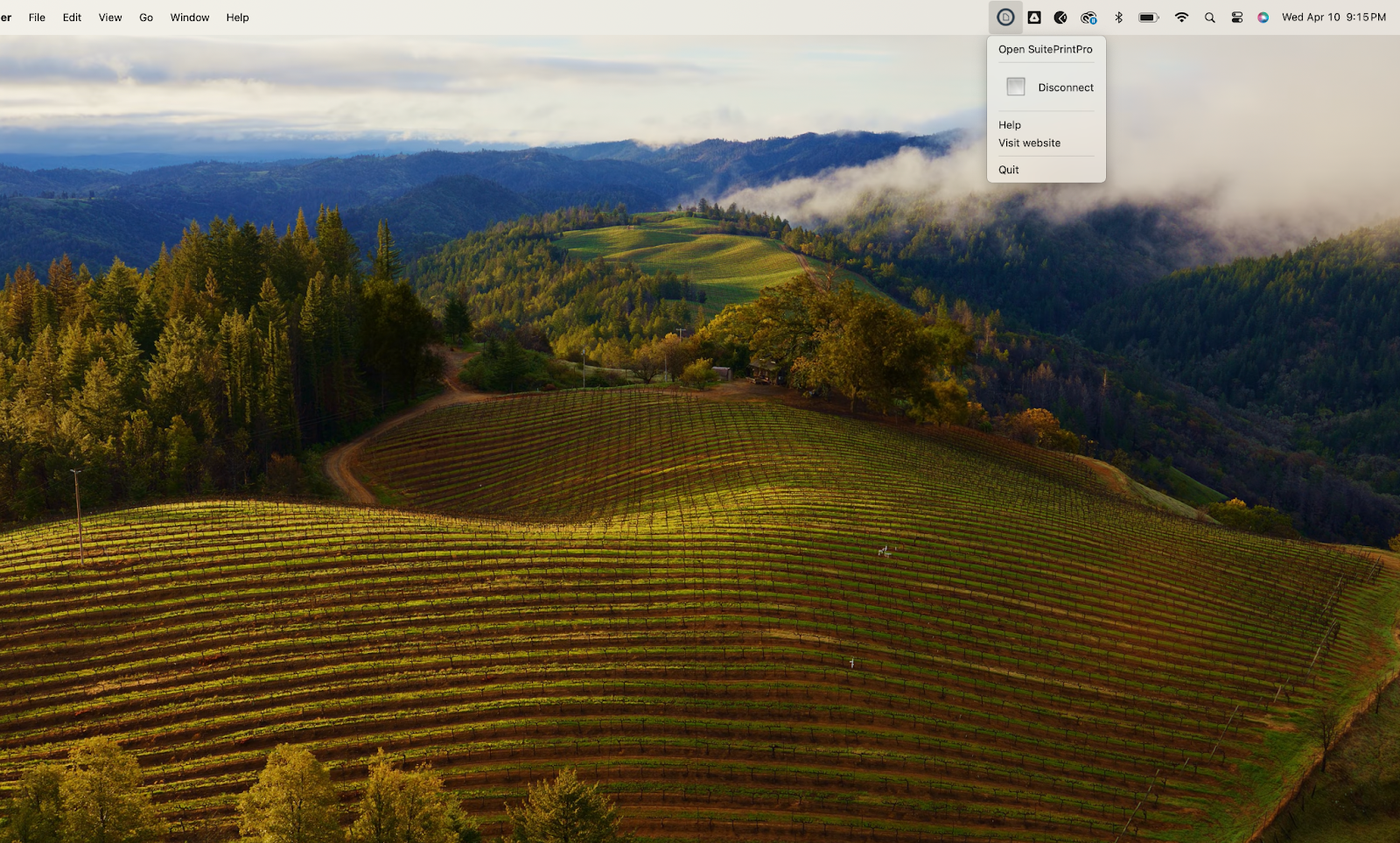The image size is (1400, 843).
Task: Open the Wi-Fi menu
Action: tap(1181, 18)
